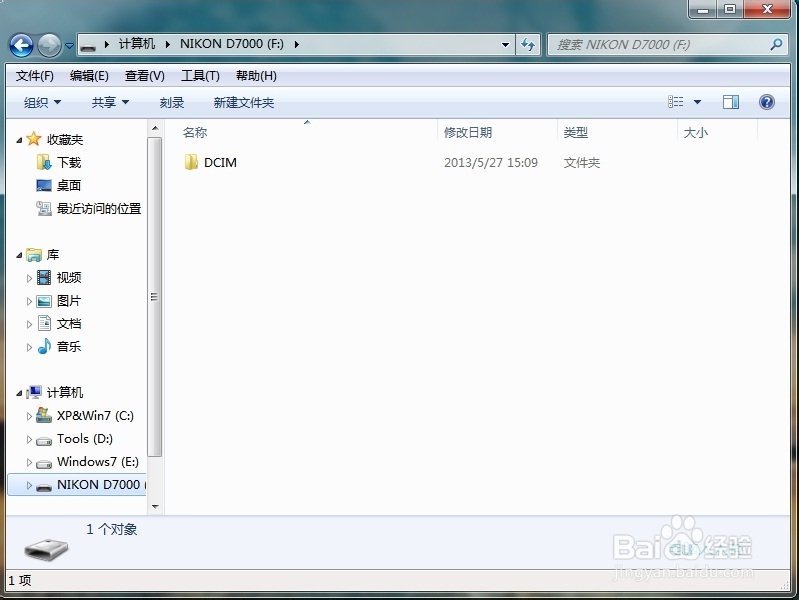The image size is (799, 600).
Task: Open the 工具(T) menu
Action: coord(200,76)
